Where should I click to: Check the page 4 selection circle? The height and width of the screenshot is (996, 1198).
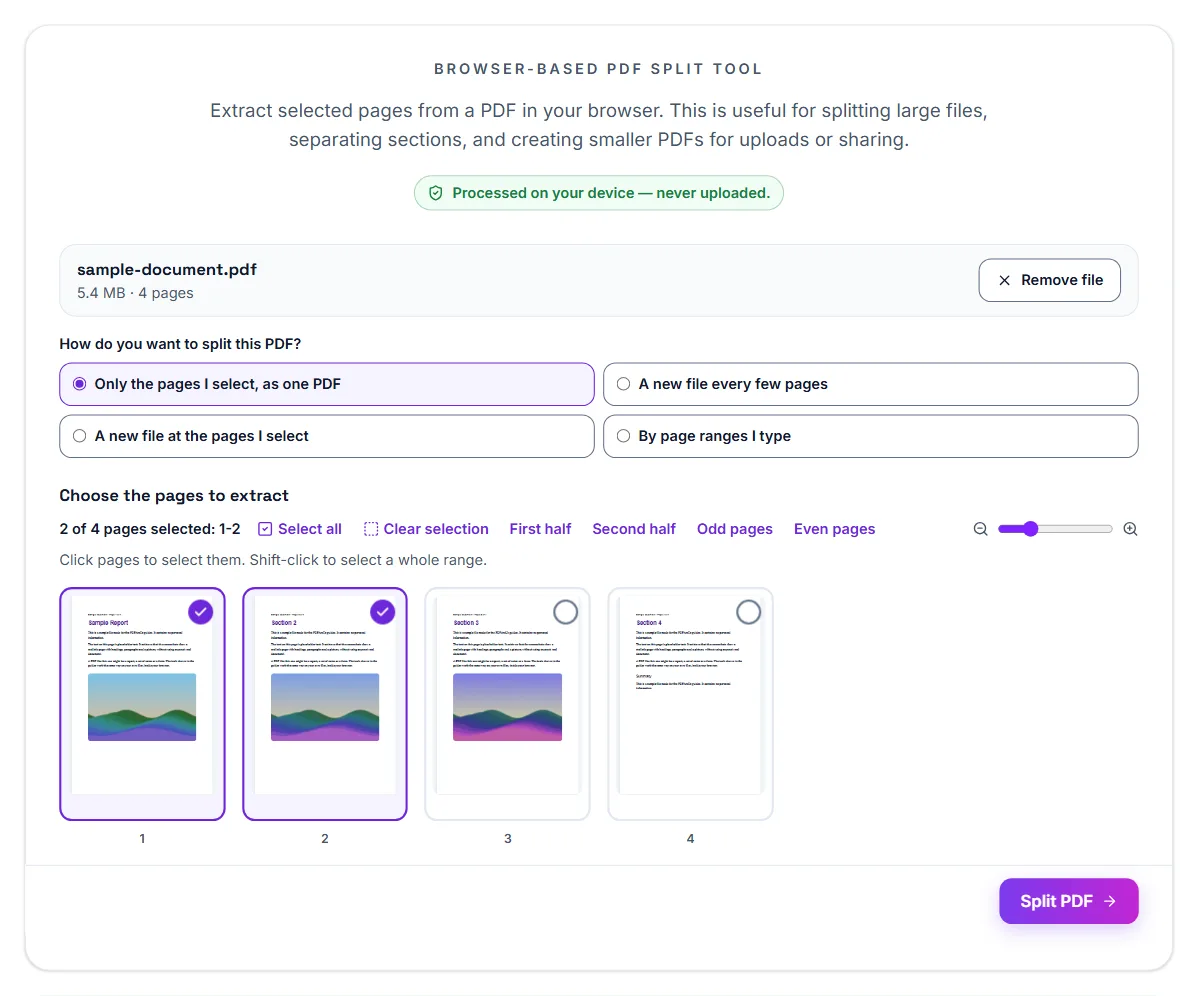click(749, 612)
